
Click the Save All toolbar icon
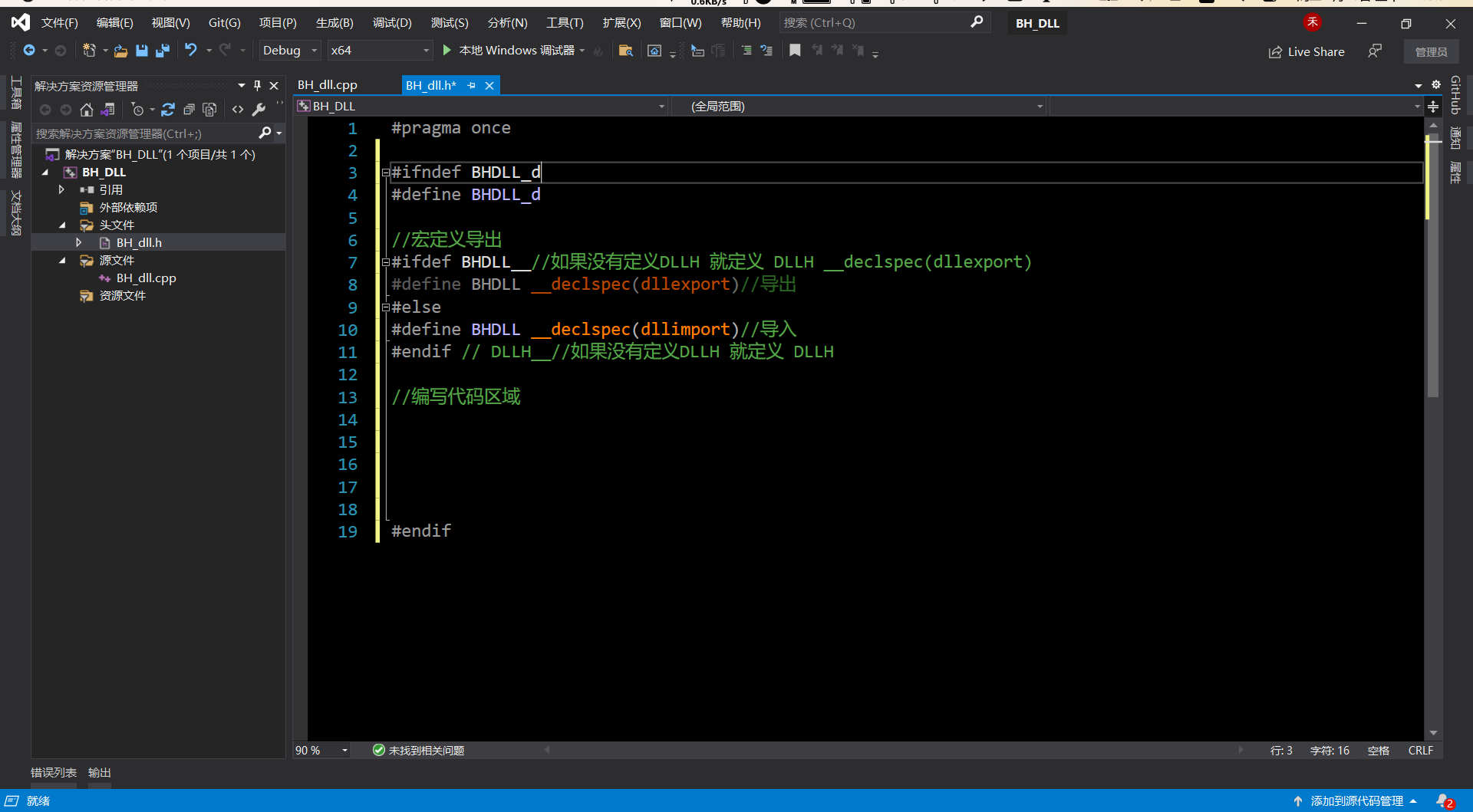click(162, 50)
